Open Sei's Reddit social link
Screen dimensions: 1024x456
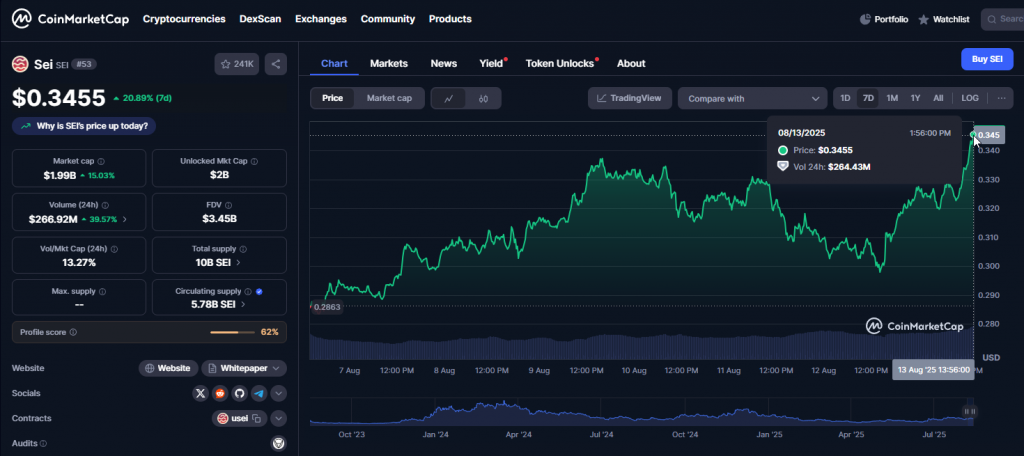click(219, 393)
